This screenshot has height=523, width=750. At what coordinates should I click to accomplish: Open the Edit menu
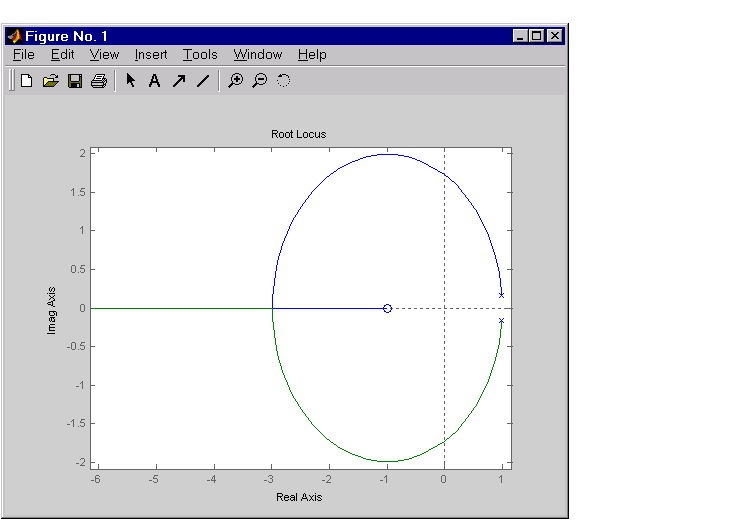tap(62, 55)
